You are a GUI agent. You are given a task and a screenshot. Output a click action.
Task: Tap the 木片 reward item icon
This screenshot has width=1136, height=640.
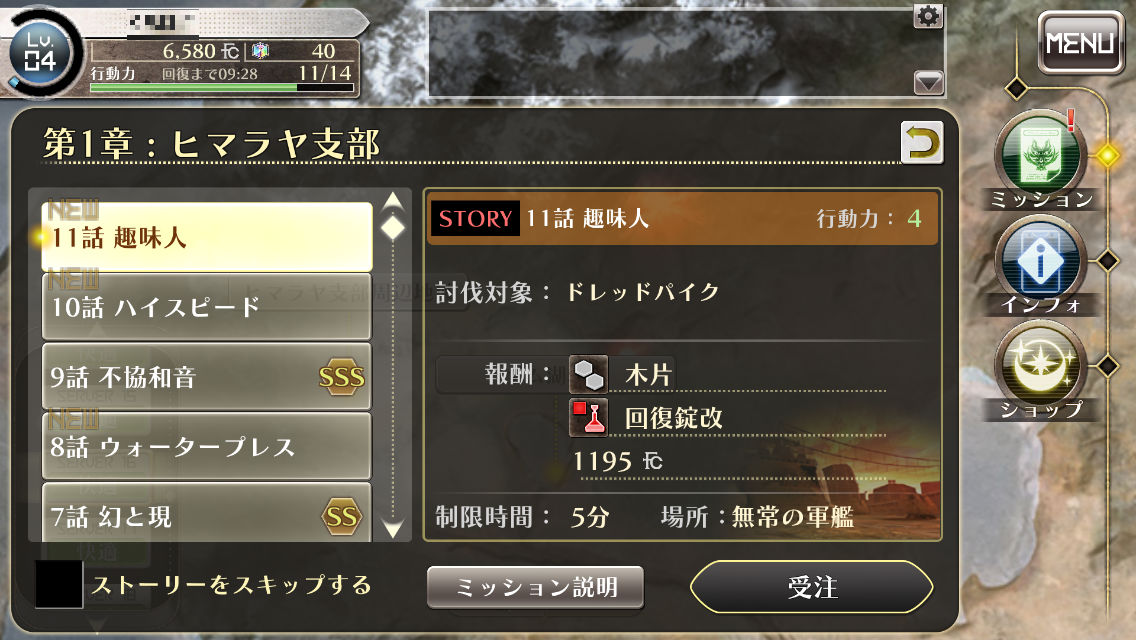point(588,374)
